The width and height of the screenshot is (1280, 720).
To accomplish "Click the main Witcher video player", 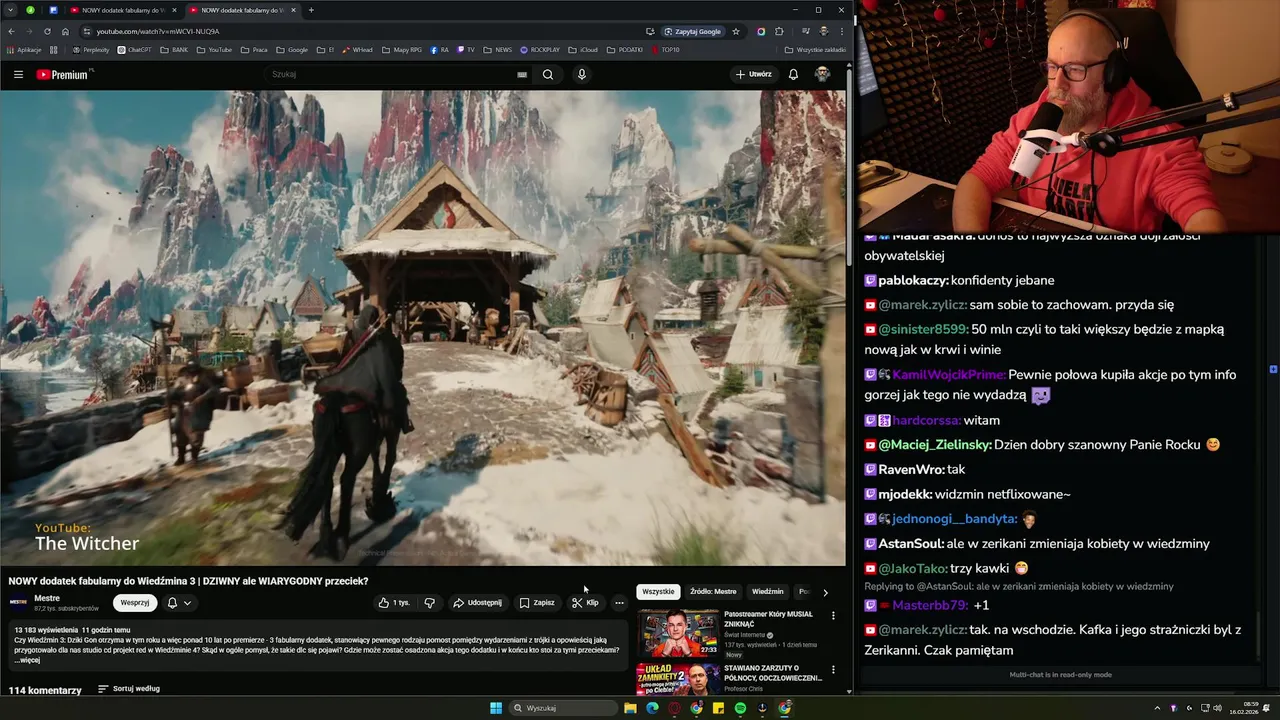I will (423, 328).
